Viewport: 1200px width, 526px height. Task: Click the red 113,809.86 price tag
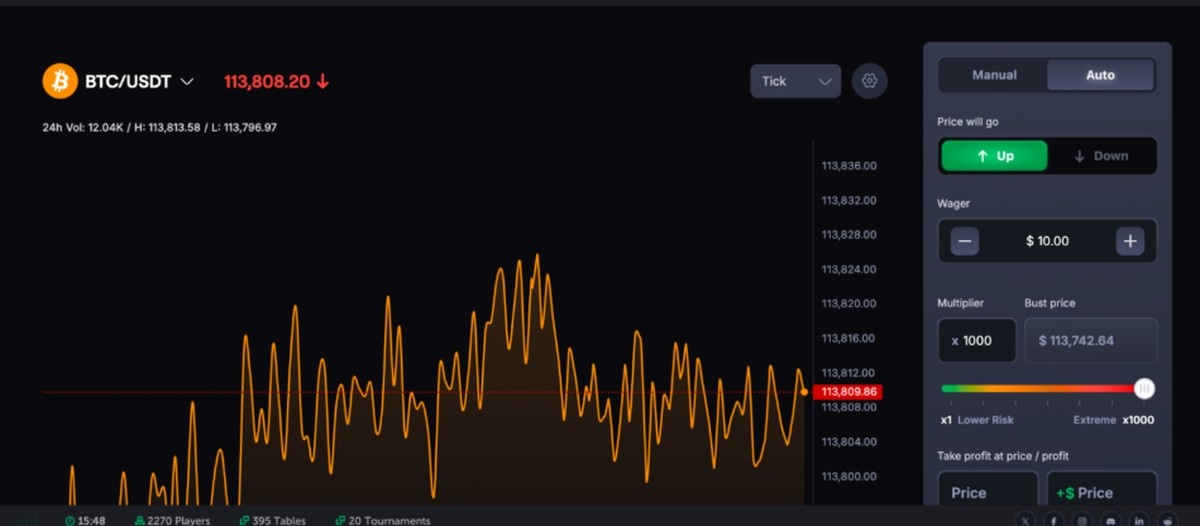848,392
